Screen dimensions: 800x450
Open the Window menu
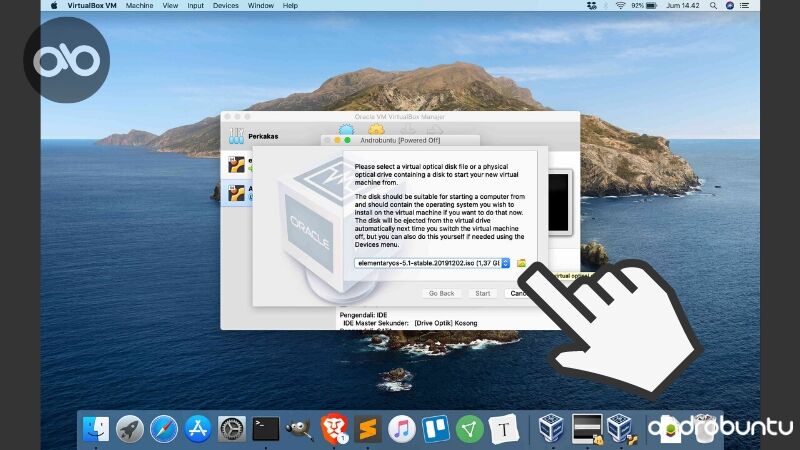point(261,6)
